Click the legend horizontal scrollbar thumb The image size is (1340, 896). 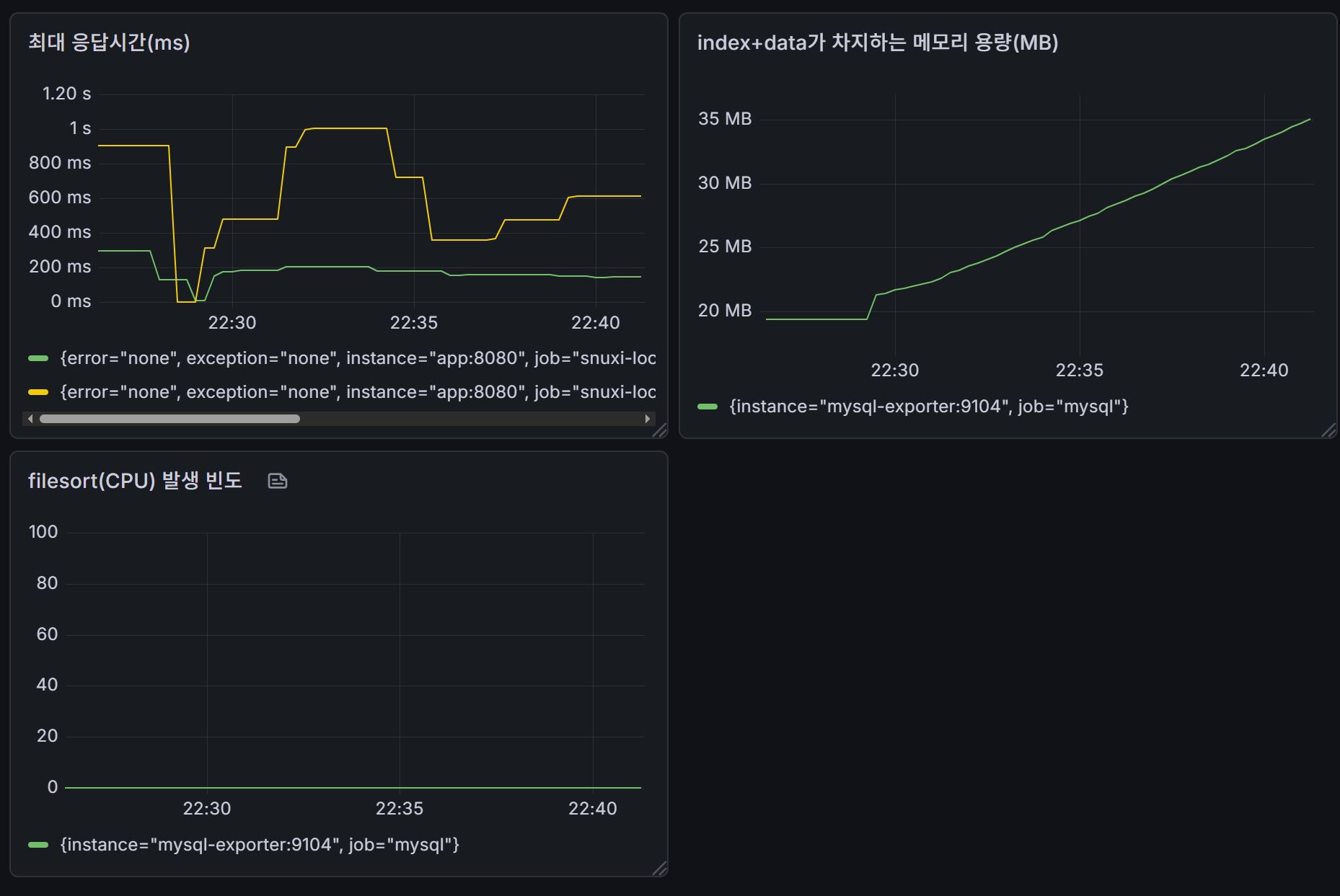[x=169, y=419]
